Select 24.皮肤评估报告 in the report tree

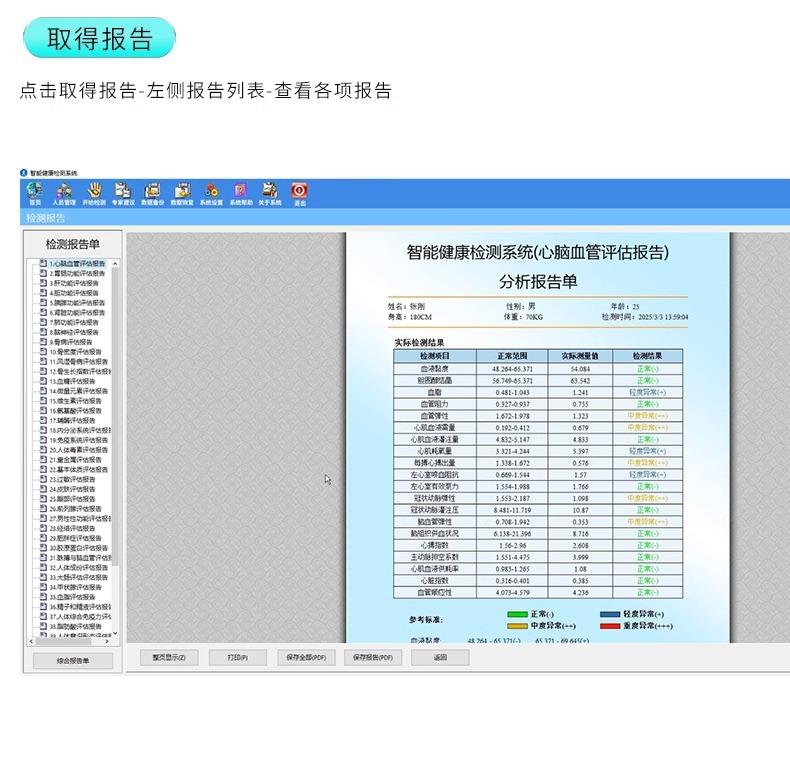point(72,489)
